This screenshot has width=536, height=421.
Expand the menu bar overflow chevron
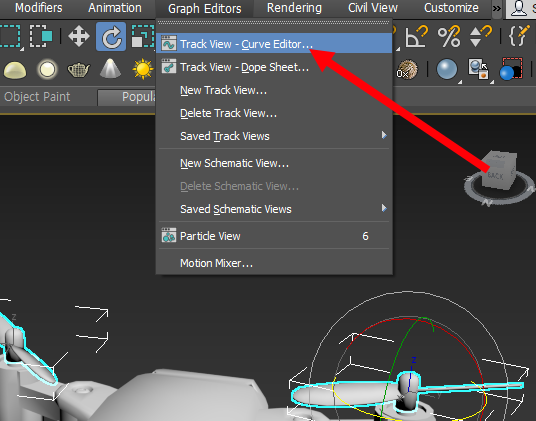(x=497, y=8)
